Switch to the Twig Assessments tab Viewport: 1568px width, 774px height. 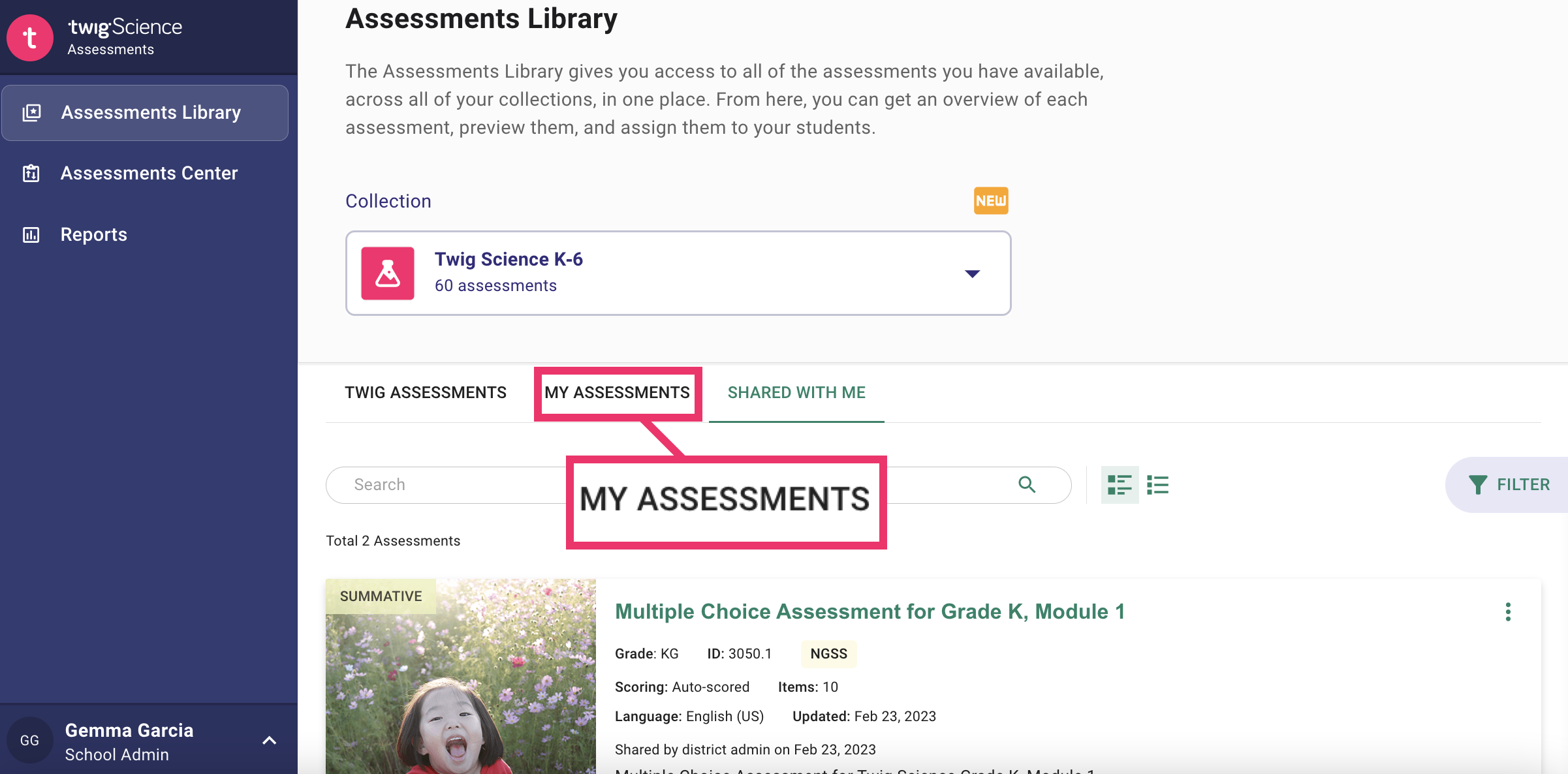click(x=426, y=393)
